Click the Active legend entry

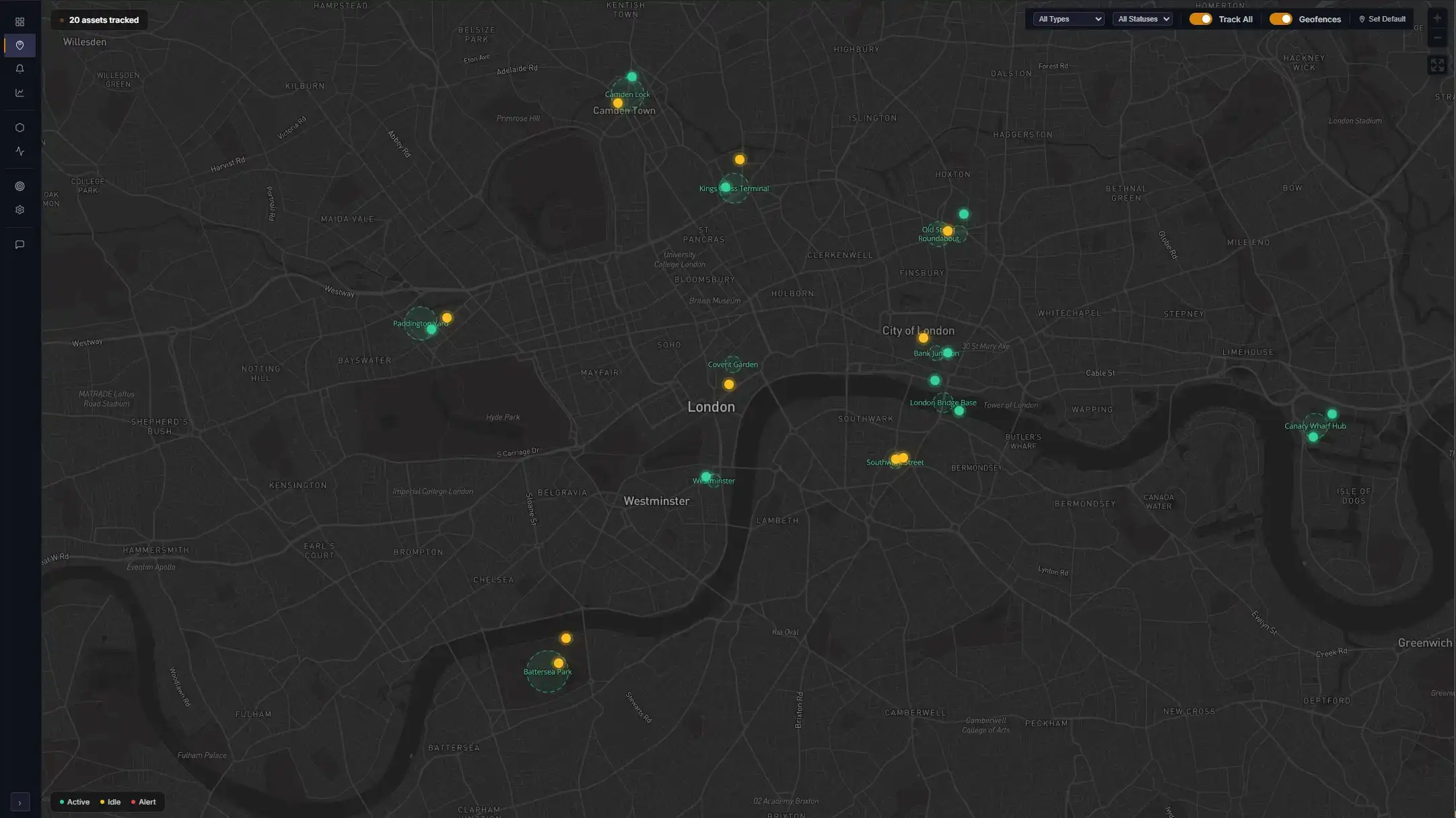pyautogui.click(x=74, y=802)
